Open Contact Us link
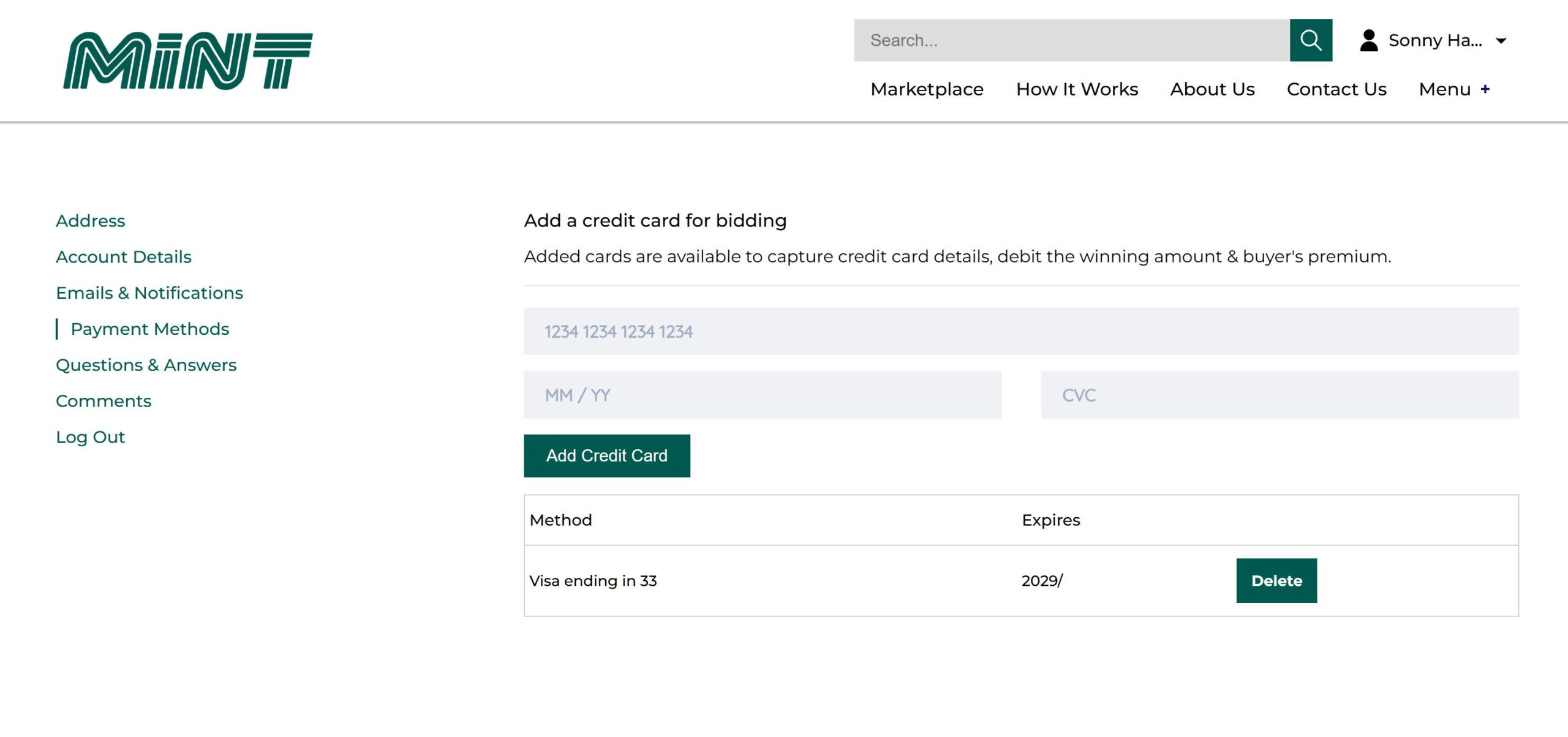1568x737 pixels. click(1336, 89)
